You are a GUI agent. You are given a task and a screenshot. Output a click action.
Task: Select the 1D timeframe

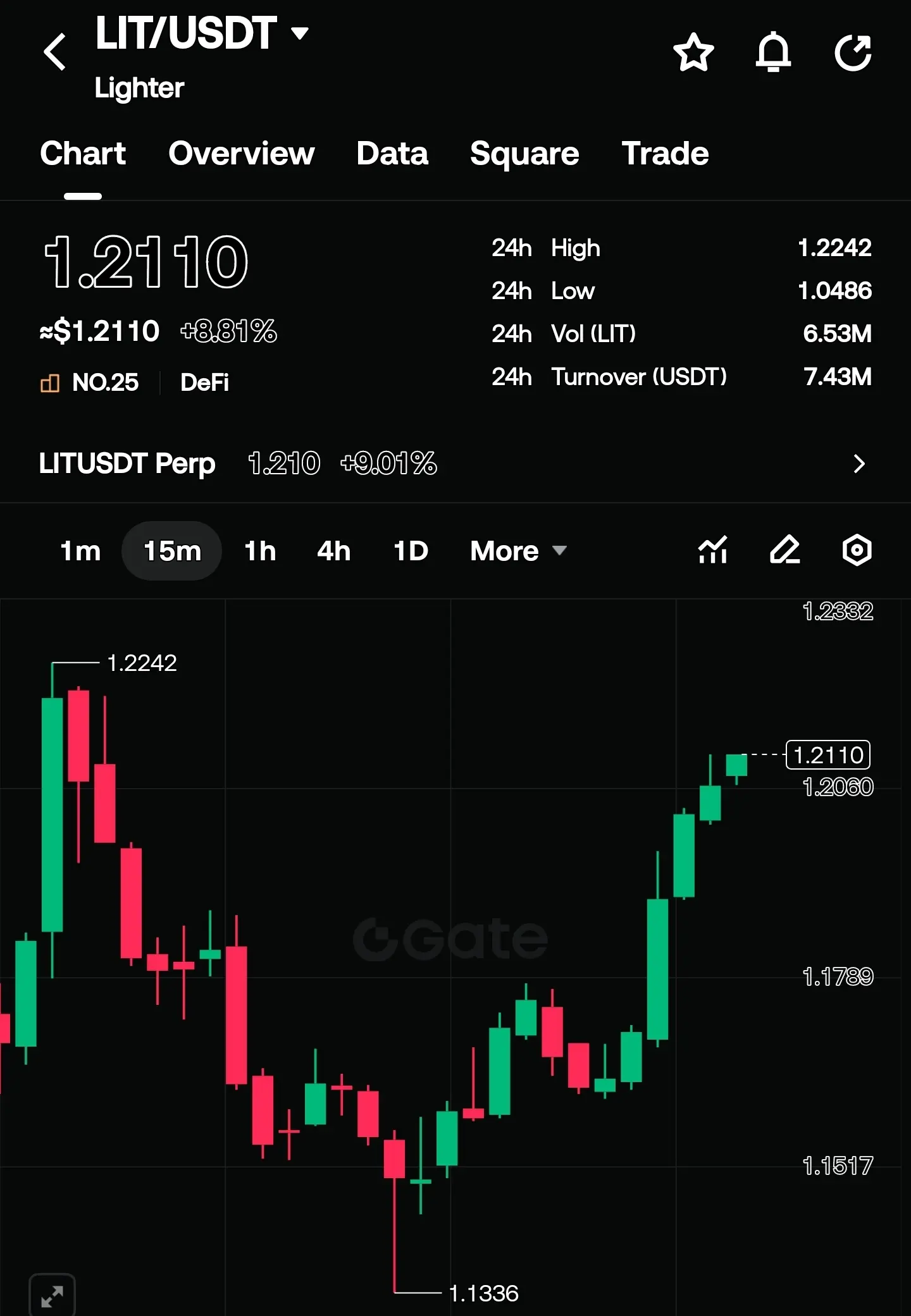411,551
